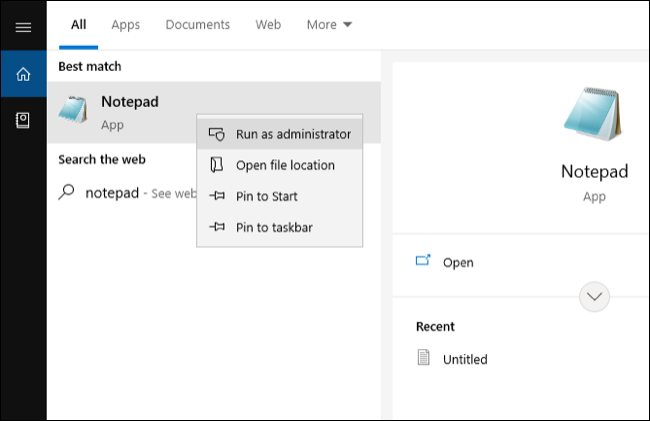
Task: Click the Open icon in preview pane
Action: click(423, 261)
